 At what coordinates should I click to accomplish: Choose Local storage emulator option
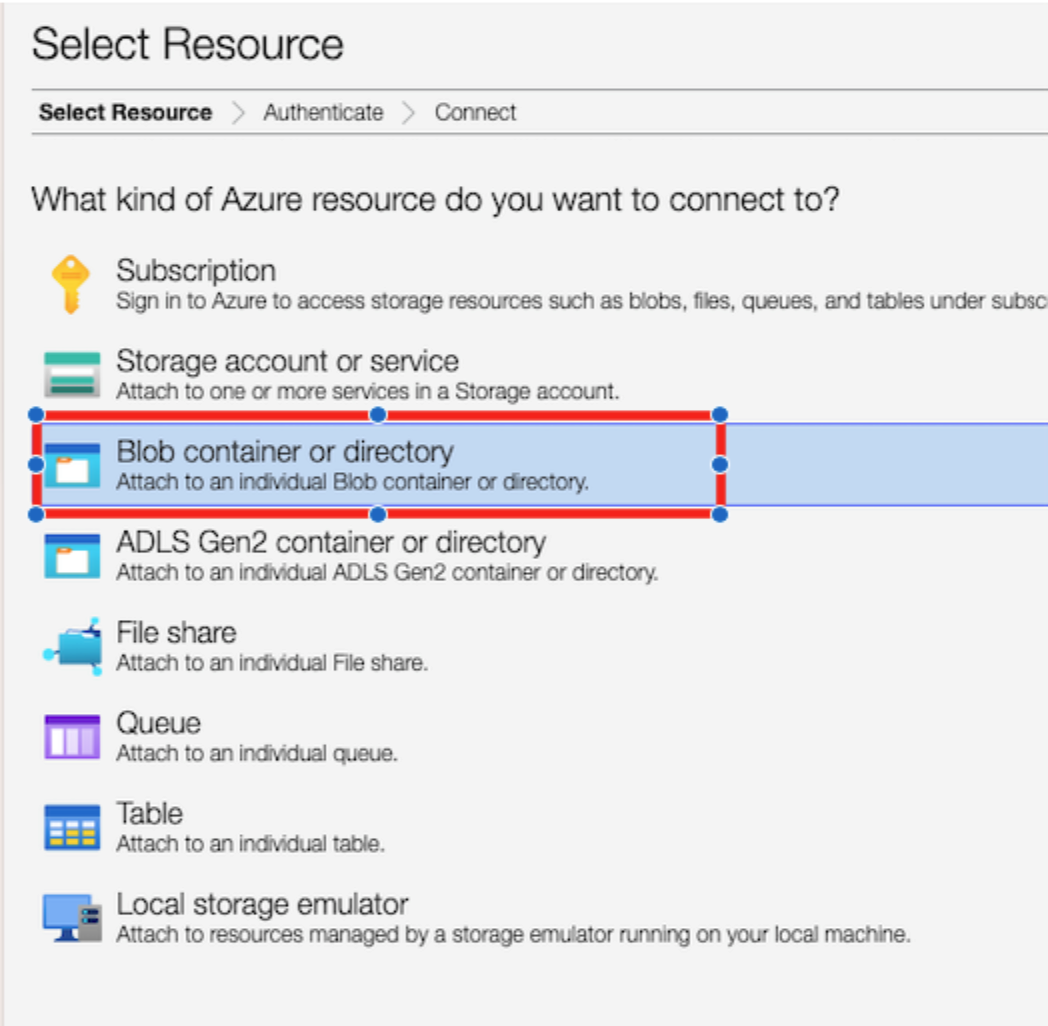(x=539, y=918)
